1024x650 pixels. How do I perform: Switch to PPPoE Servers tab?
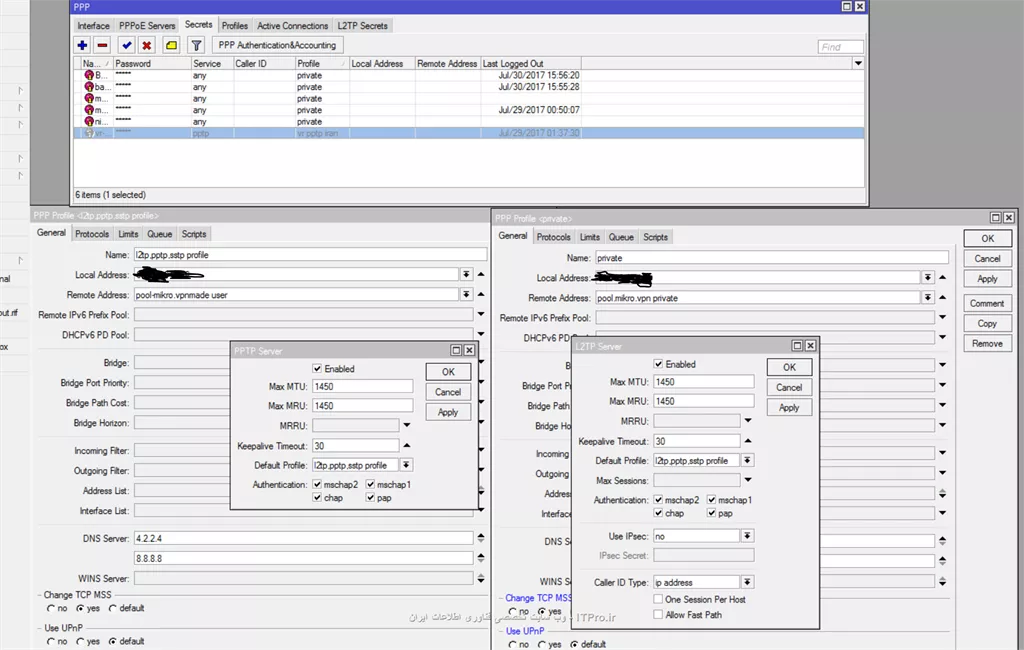tap(147, 25)
